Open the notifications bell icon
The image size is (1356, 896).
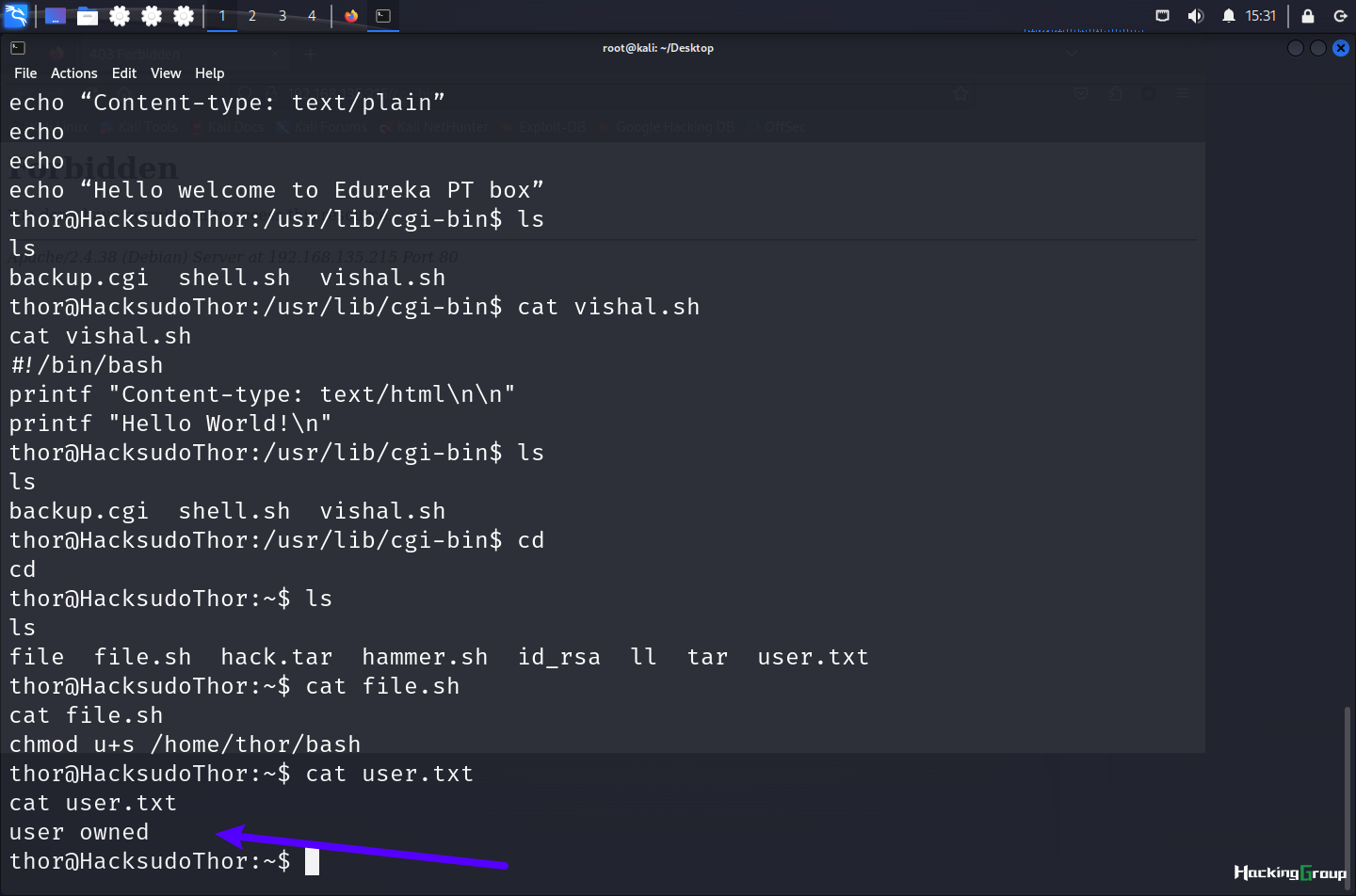pyautogui.click(x=1229, y=16)
